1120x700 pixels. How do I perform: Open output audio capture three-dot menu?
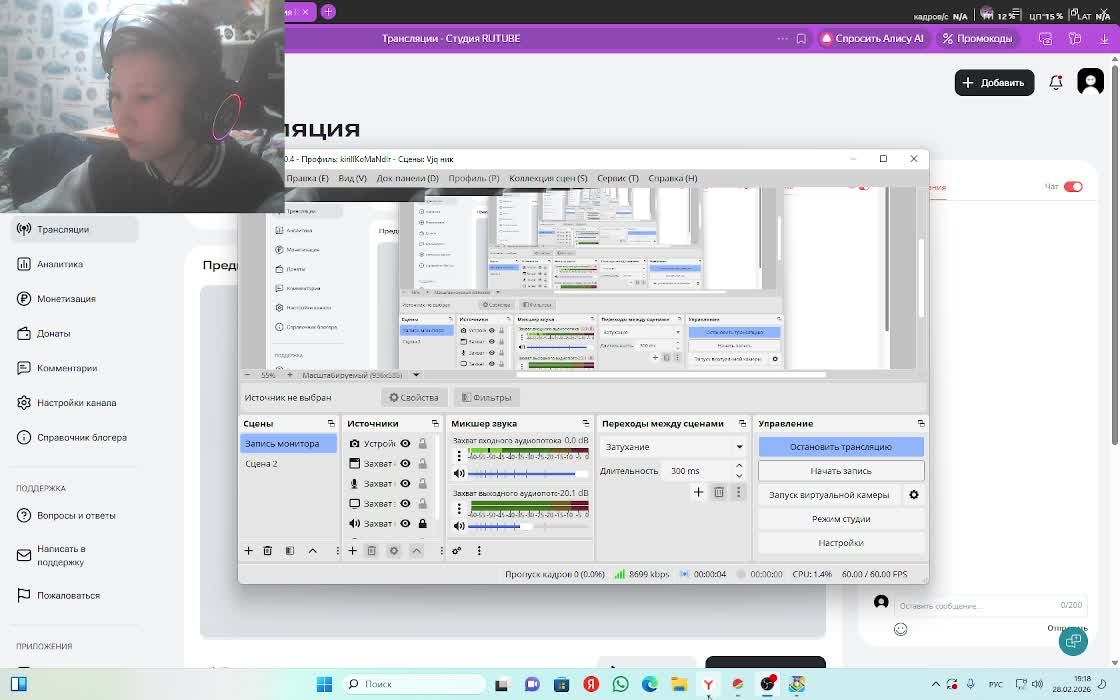coord(459,508)
